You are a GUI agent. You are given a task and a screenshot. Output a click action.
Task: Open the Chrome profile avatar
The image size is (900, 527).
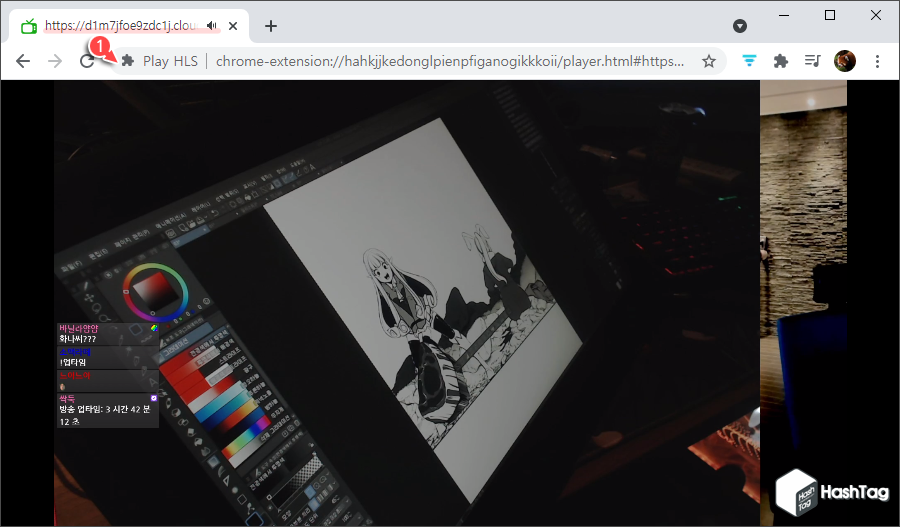[845, 61]
